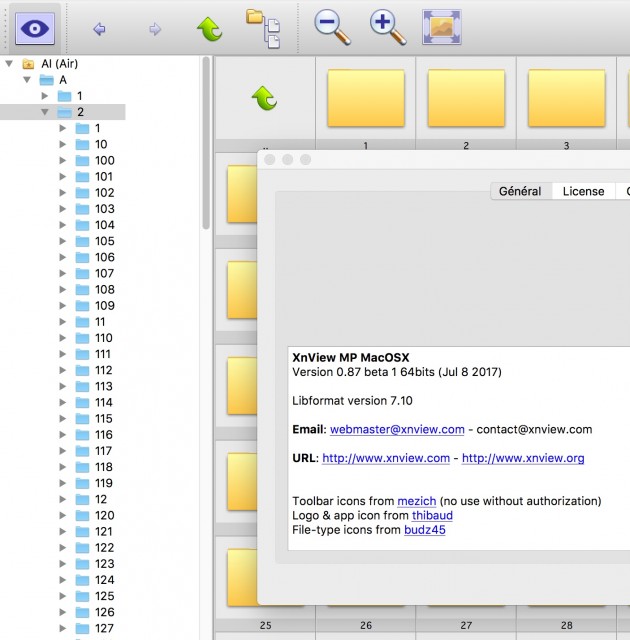
Task: Click thumbnail label 25 in browser
Action: pyautogui.click(x=266, y=625)
